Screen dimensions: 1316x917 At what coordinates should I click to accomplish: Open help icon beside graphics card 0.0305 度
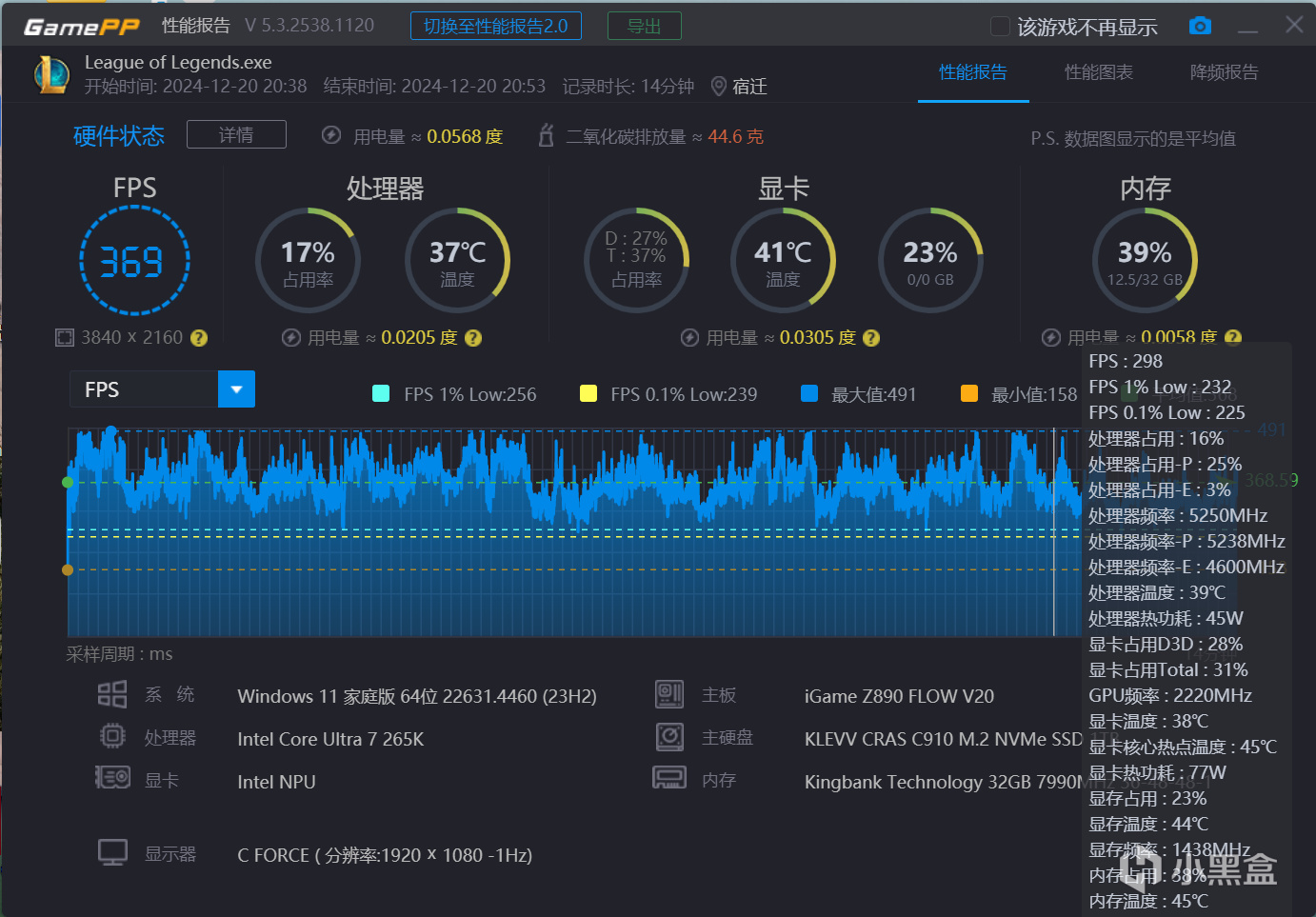click(x=871, y=337)
